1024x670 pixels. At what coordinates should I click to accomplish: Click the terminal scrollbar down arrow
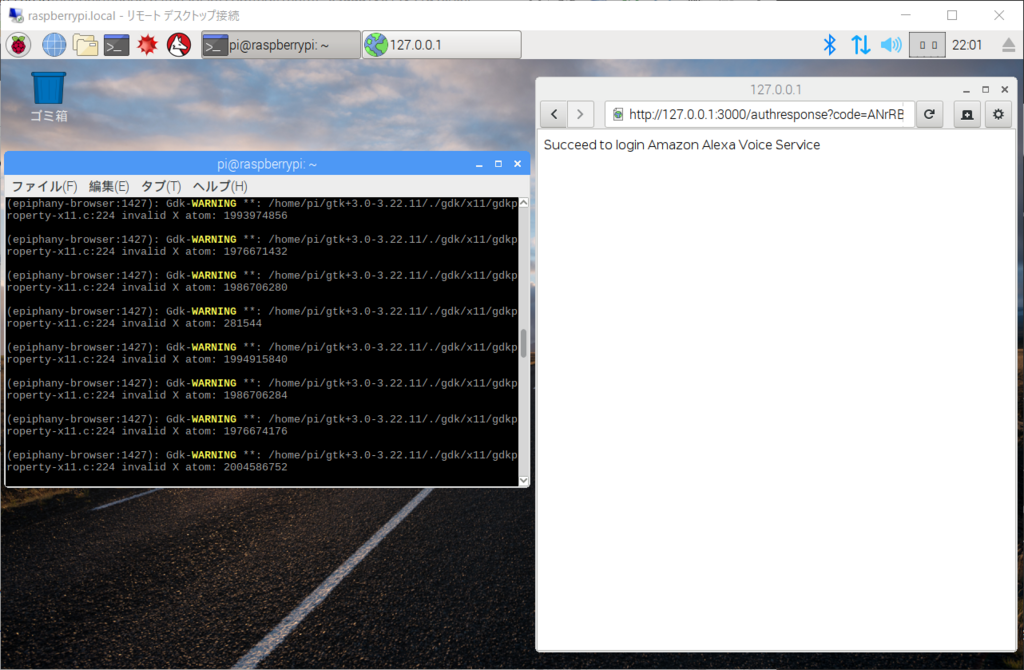[x=524, y=481]
